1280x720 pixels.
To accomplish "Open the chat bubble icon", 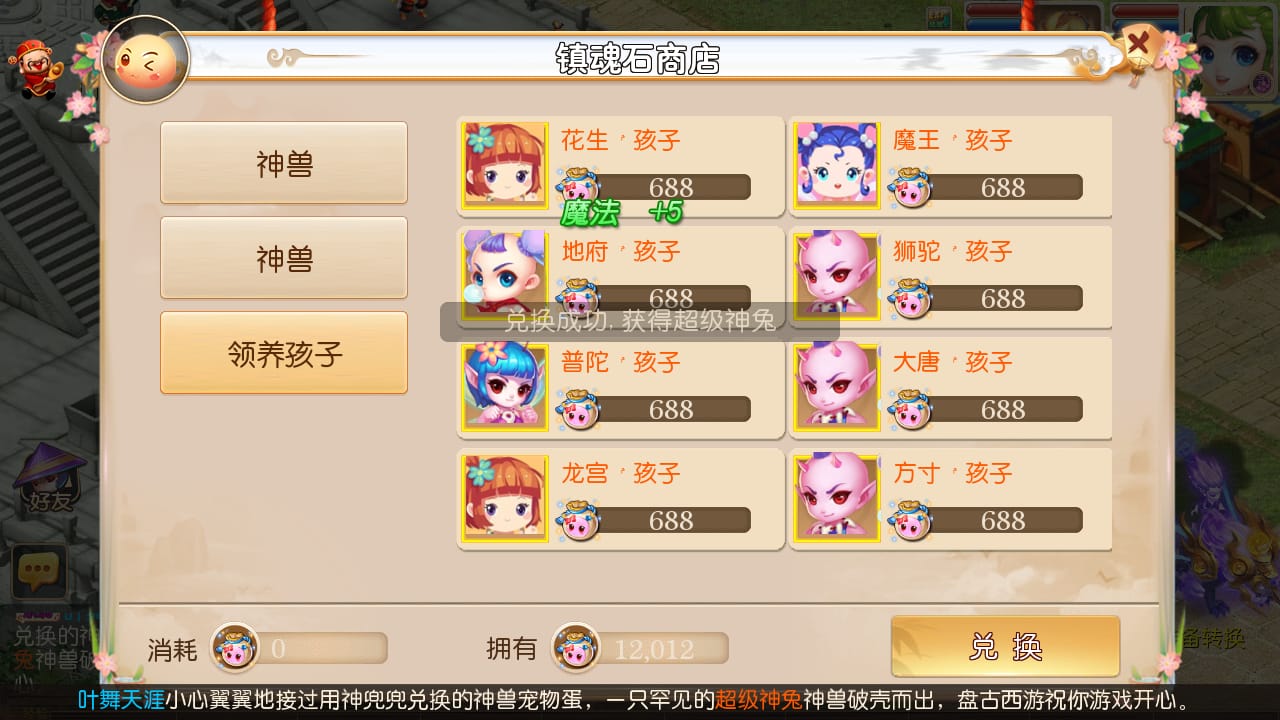I will pyautogui.click(x=39, y=572).
